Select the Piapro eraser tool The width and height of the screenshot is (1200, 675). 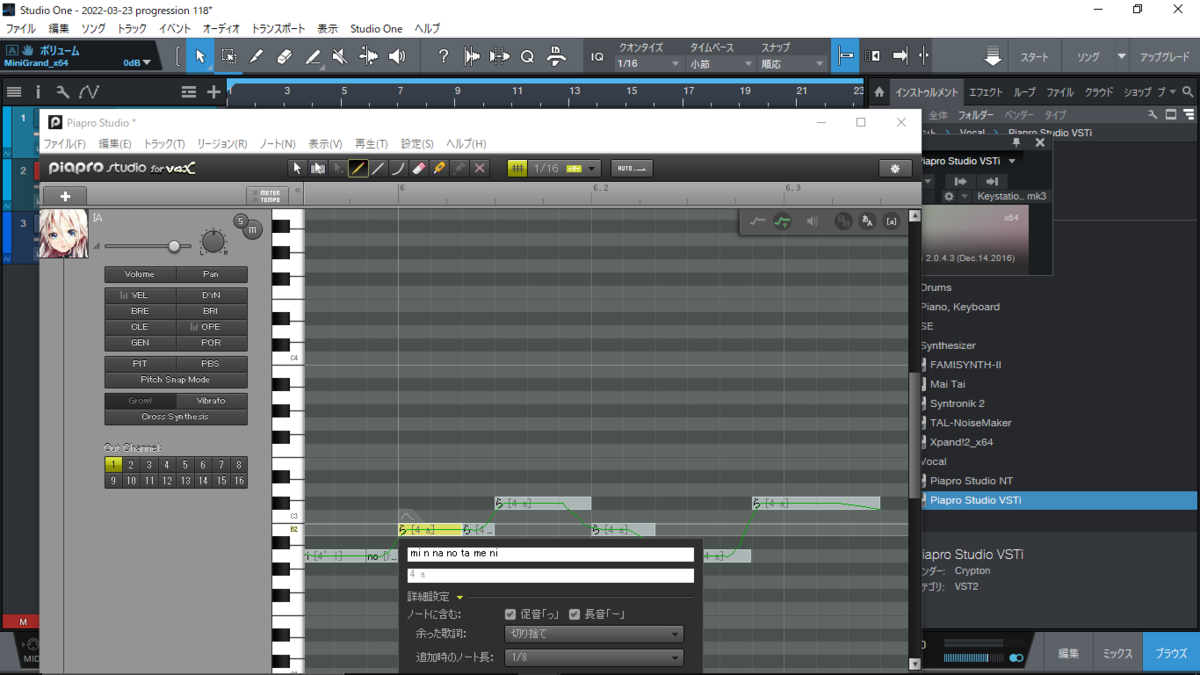(x=419, y=168)
